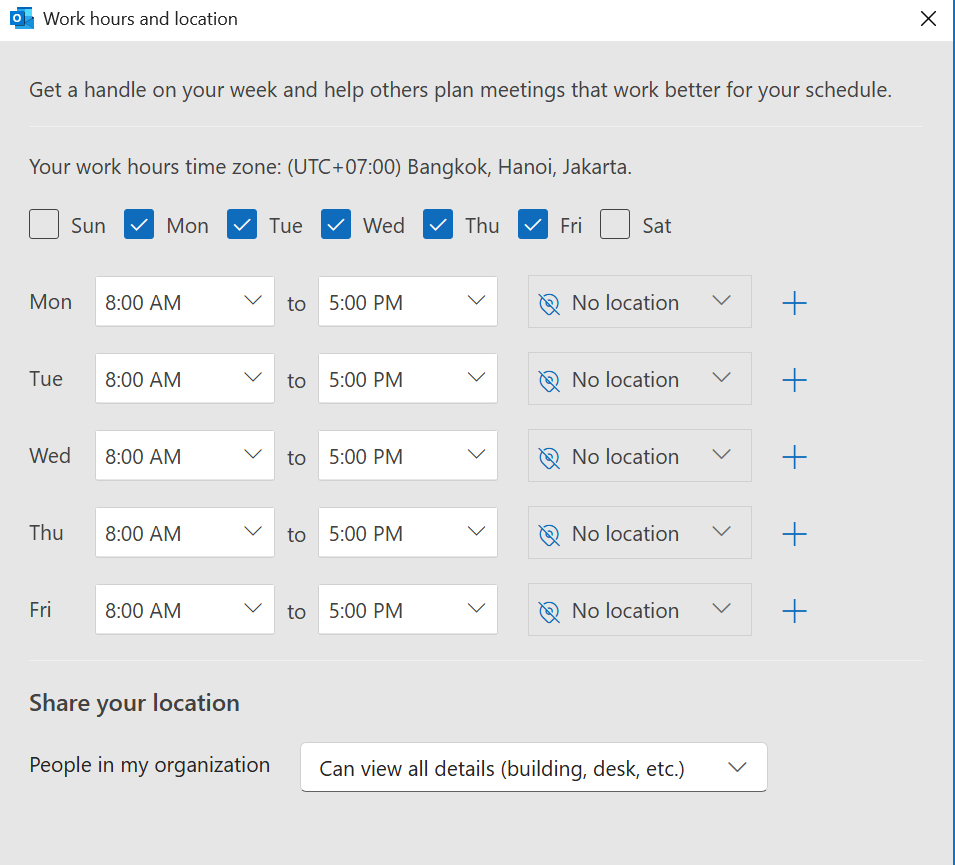Disable Friday as a work day
Screen dimensions: 955x865
(533, 225)
